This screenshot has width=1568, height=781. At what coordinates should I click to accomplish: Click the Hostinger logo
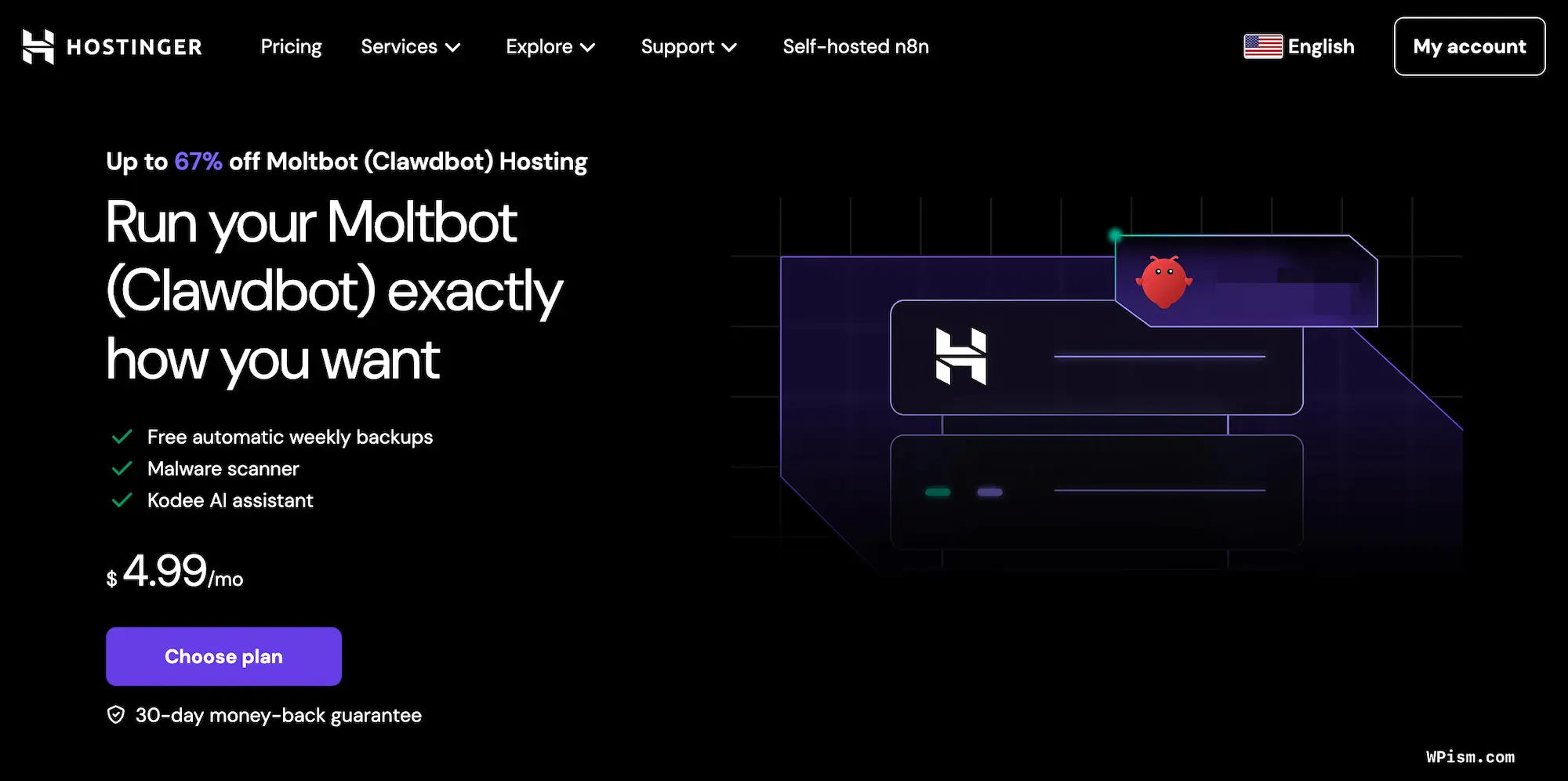[x=112, y=47]
